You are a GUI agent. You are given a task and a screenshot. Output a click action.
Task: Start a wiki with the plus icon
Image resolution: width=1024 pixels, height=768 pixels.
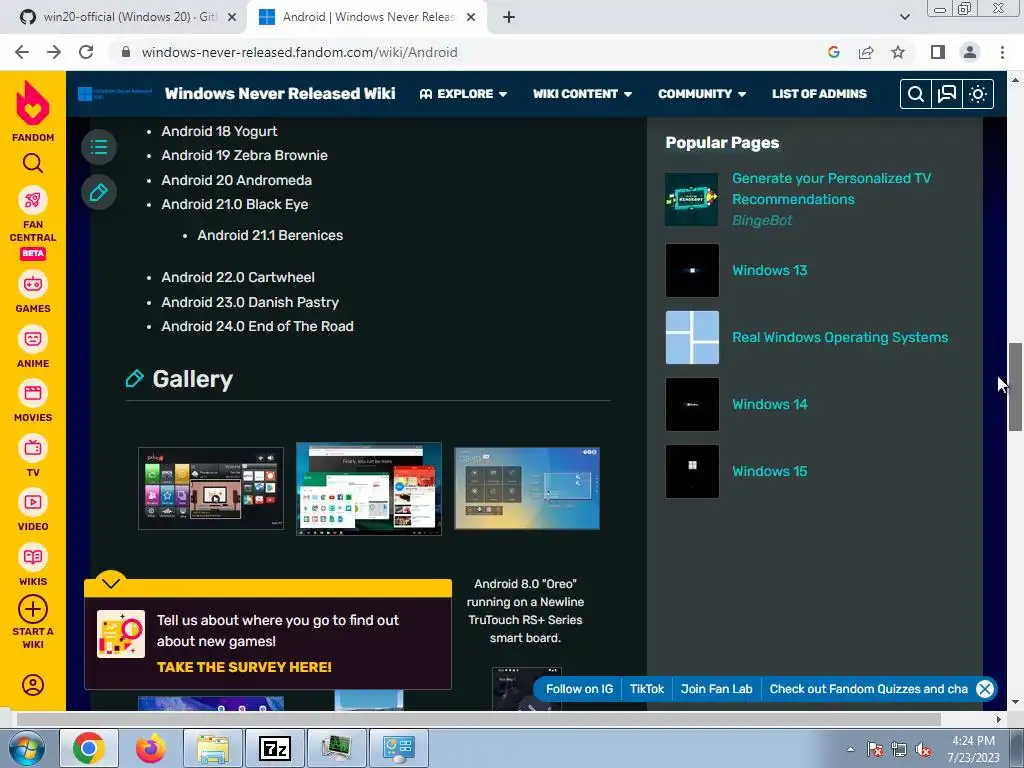(33, 609)
